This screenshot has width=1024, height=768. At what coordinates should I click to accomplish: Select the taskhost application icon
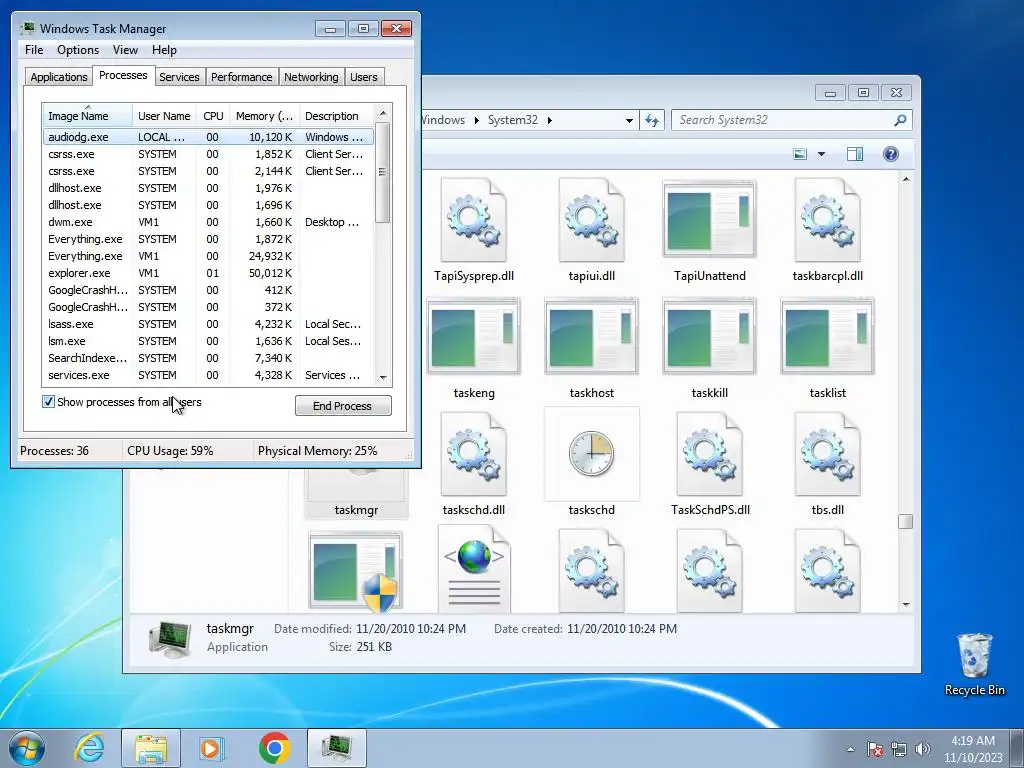[592, 336]
